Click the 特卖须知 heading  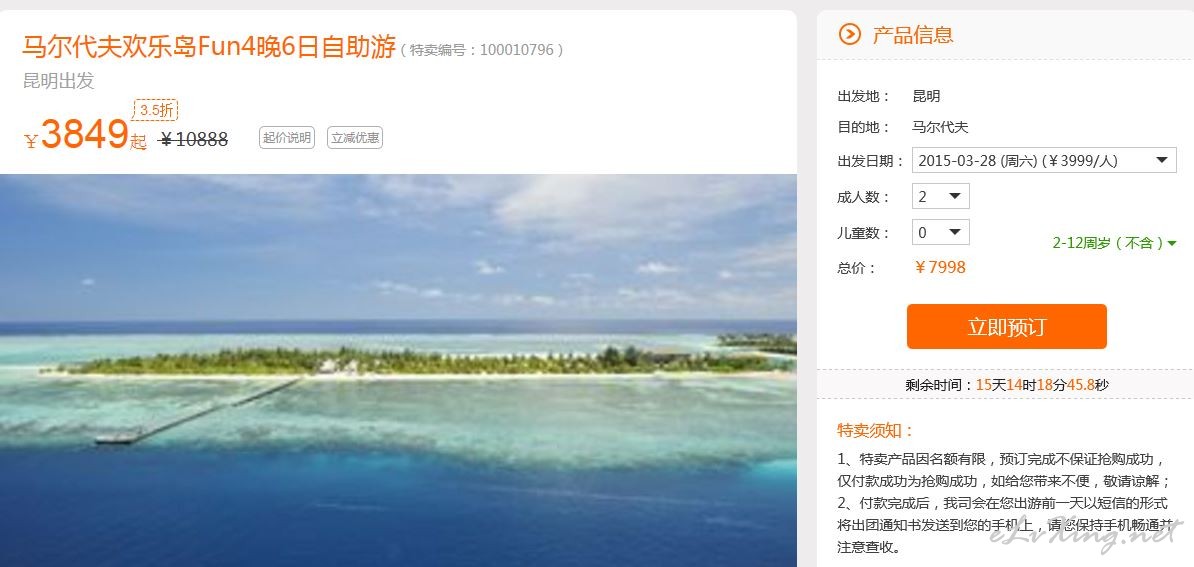tap(875, 430)
